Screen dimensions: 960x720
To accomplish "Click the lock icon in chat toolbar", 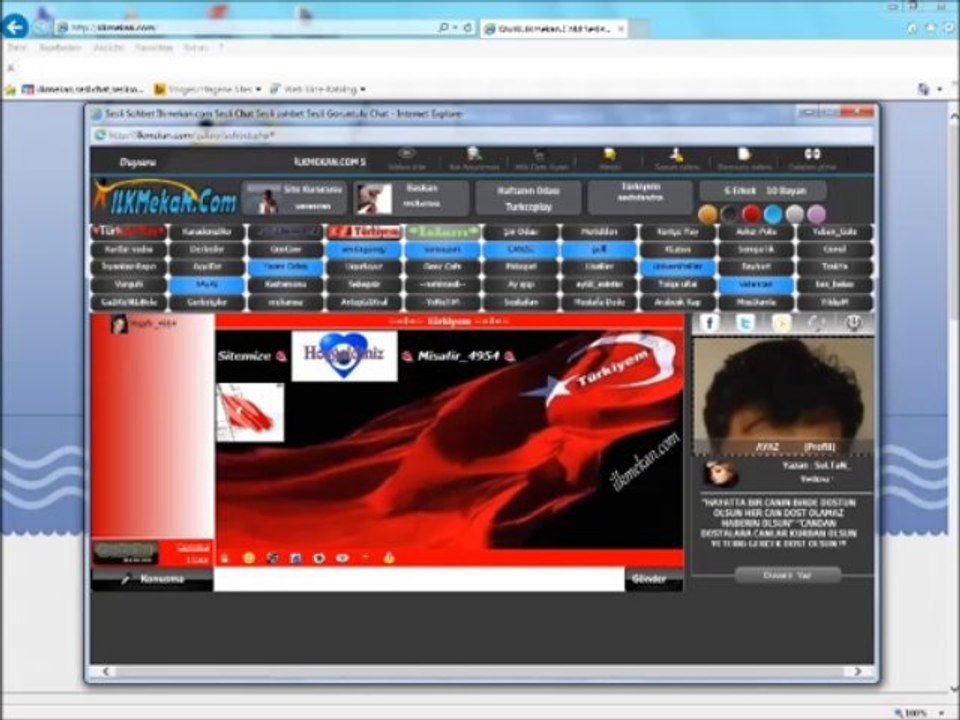I will click(x=225, y=558).
